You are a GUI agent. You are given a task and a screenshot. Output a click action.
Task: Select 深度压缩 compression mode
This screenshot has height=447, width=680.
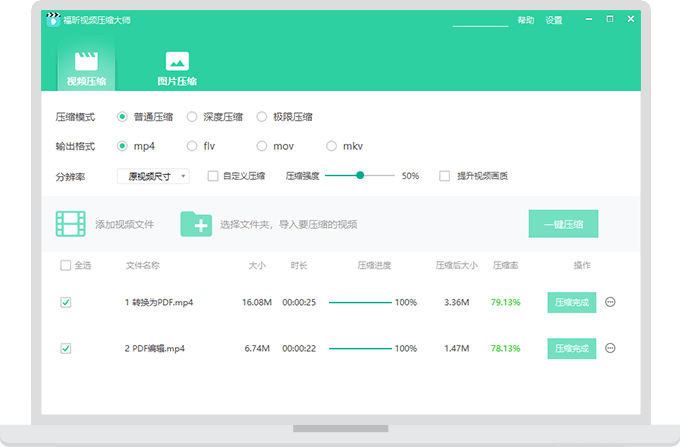point(192,117)
